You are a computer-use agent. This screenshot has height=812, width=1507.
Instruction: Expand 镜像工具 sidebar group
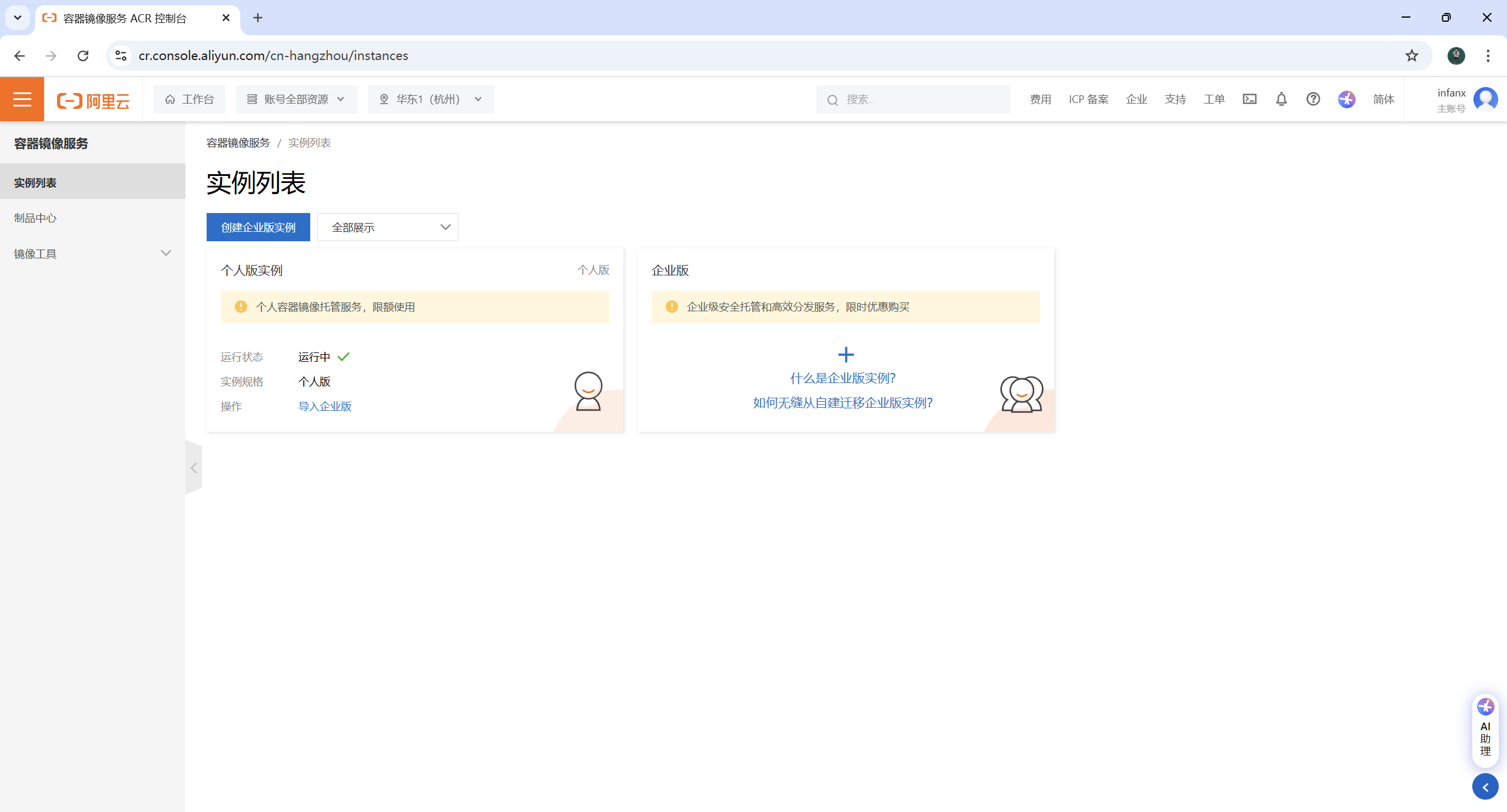[x=92, y=254]
